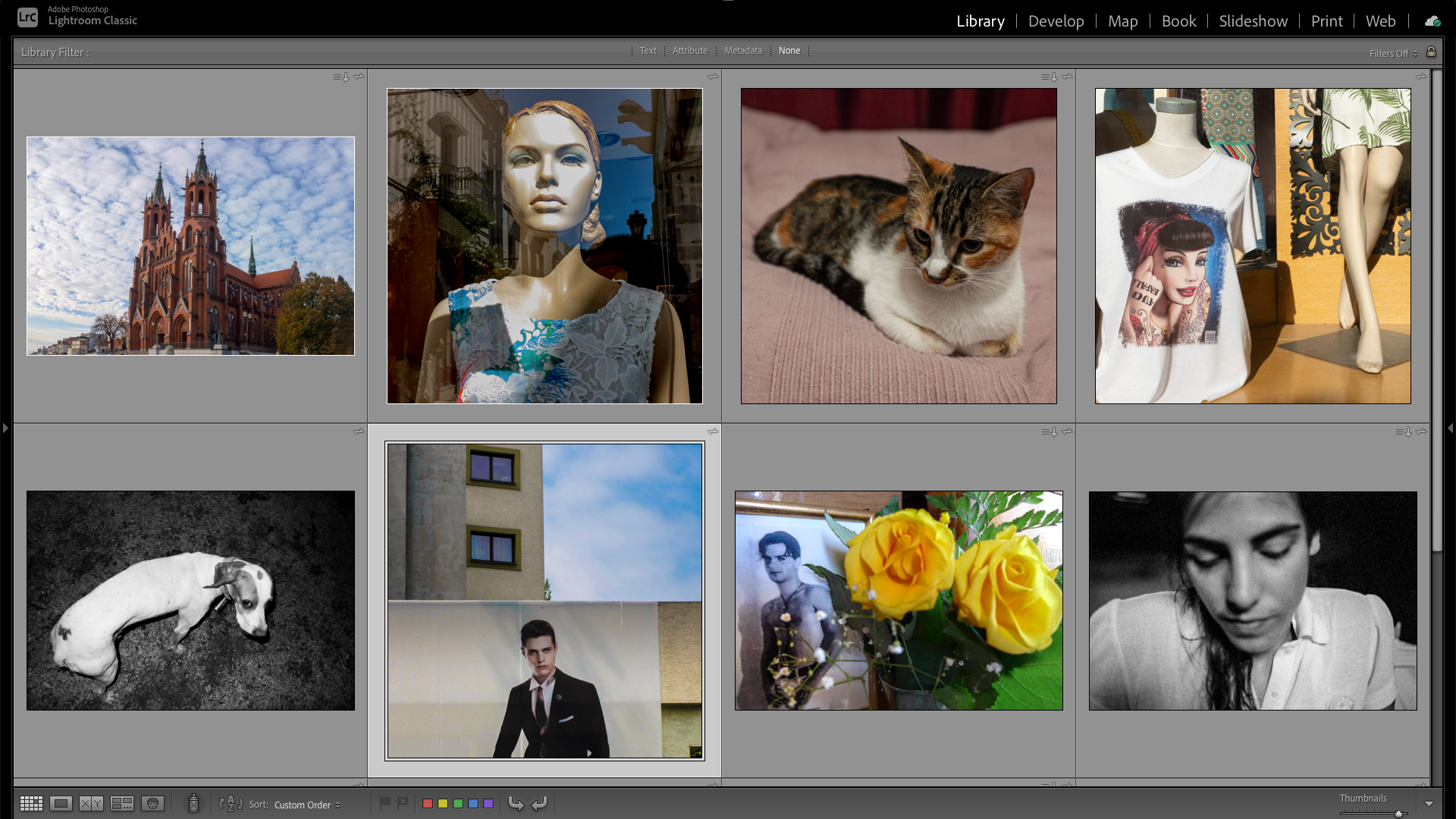Image resolution: width=1456 pixels, height=819 pixels.
Task: Open the Filters Off preset dropdown
Action: [1393, 53]
